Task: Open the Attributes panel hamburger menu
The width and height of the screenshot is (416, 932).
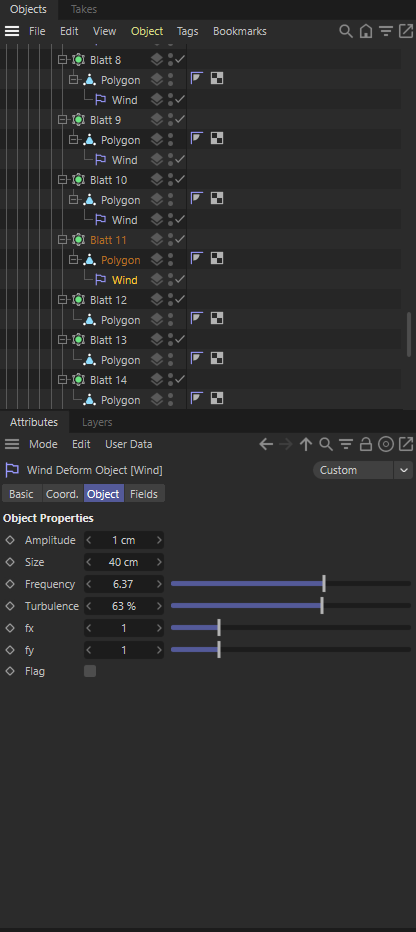Action: click(12, 444)
